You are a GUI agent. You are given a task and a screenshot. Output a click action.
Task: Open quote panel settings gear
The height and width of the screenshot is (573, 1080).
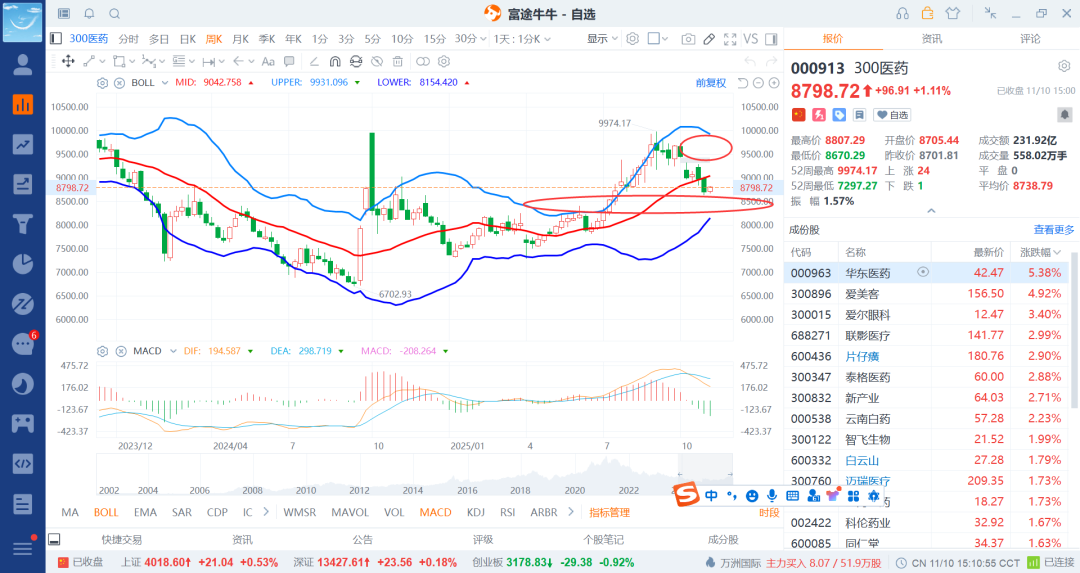[1064, 66]
